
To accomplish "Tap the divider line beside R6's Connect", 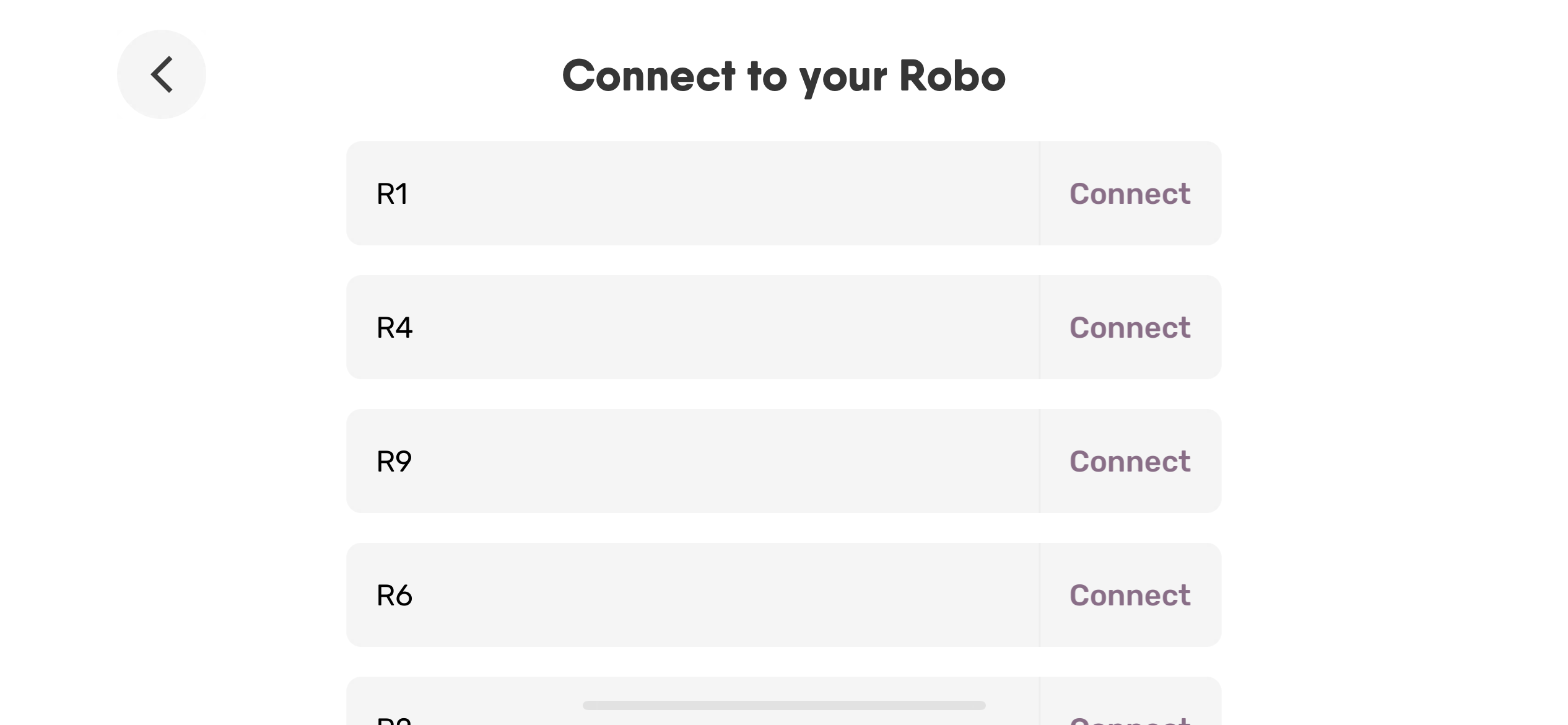I will click(x=1039, y=595).
